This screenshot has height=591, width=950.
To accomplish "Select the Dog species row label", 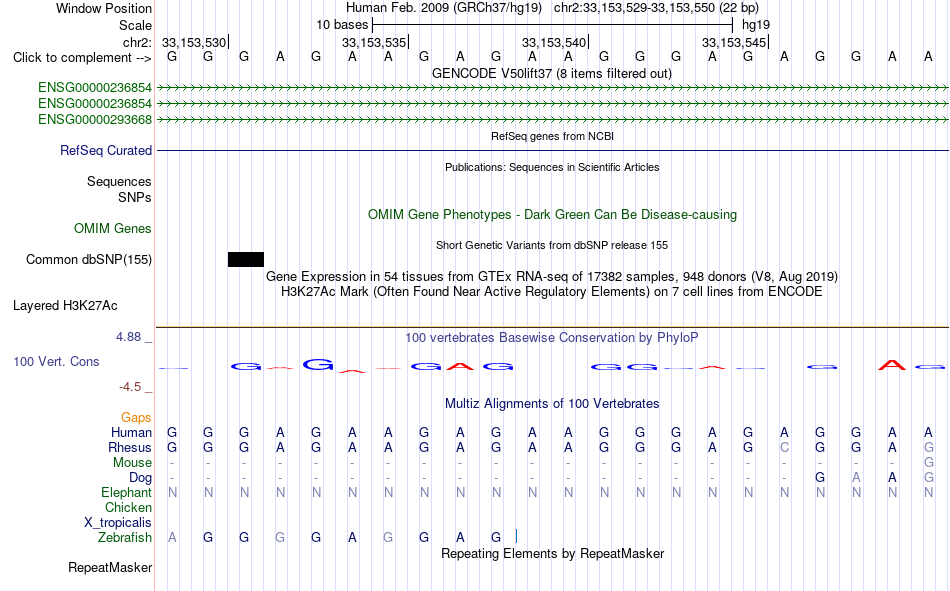I will click(x=140, y=478).
